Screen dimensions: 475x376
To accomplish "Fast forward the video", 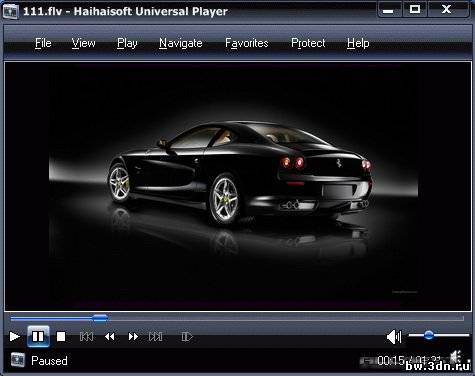I will 133,337.
